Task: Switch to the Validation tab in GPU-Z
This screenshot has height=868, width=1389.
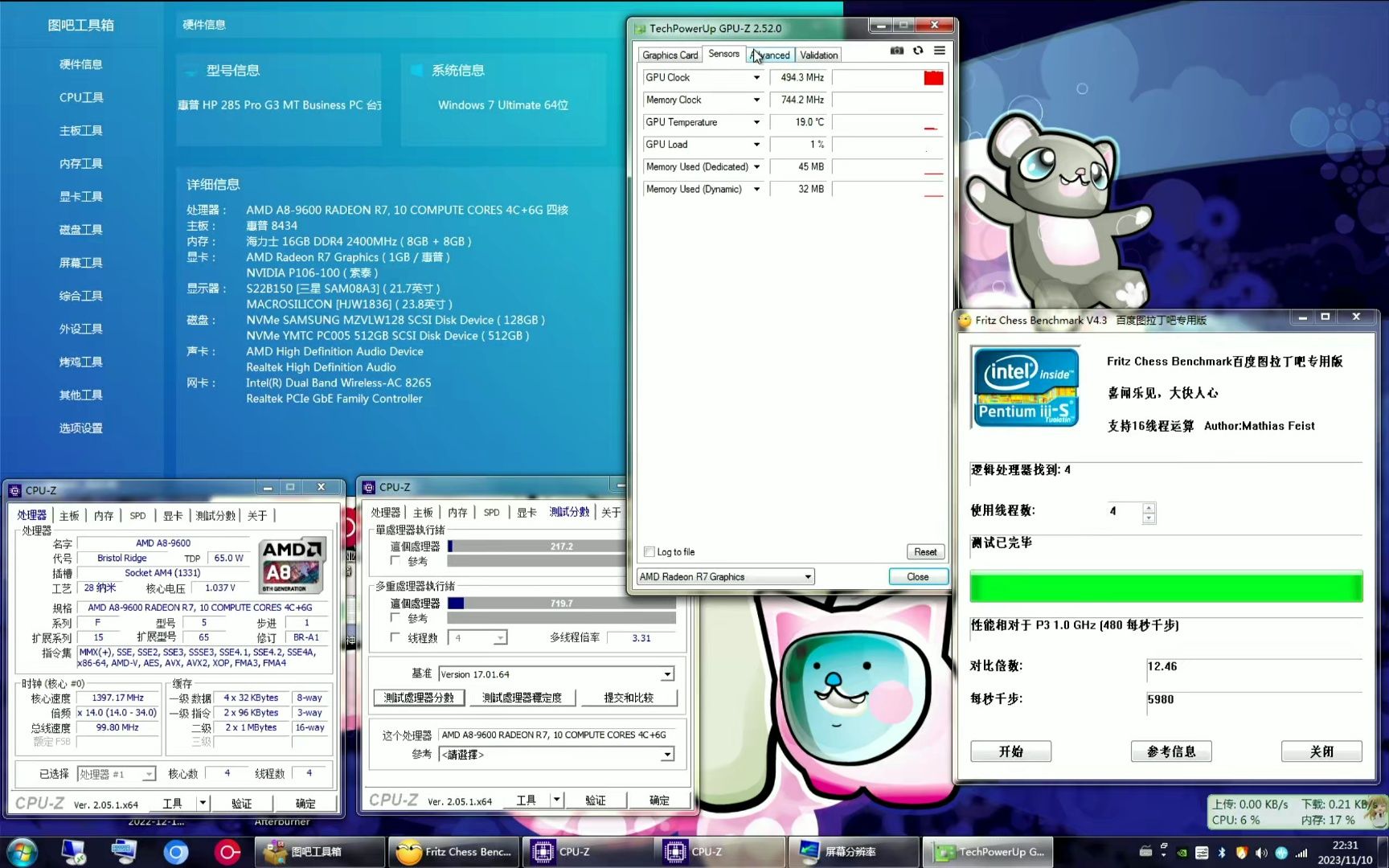Action: (x=818, y=55)
